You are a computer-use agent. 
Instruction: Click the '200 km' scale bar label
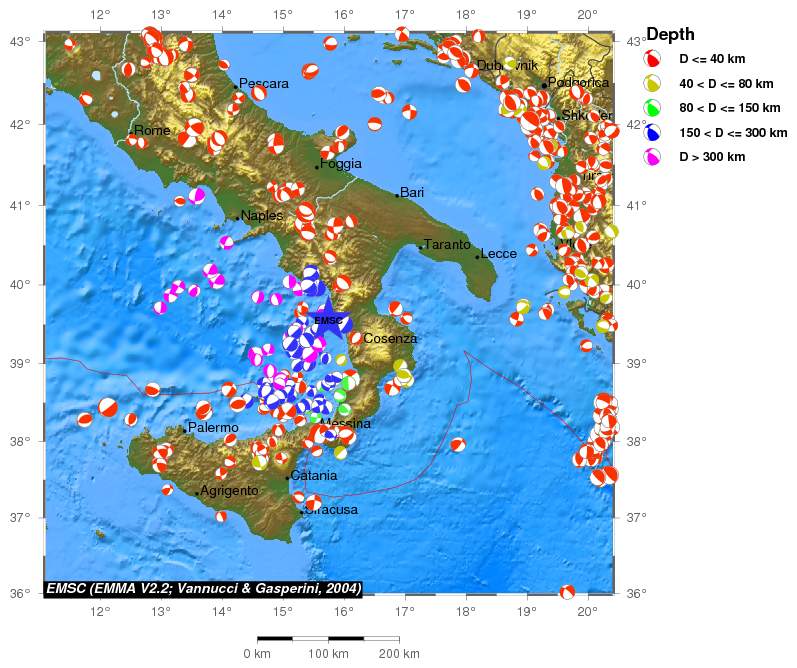[x=399, y=654]
